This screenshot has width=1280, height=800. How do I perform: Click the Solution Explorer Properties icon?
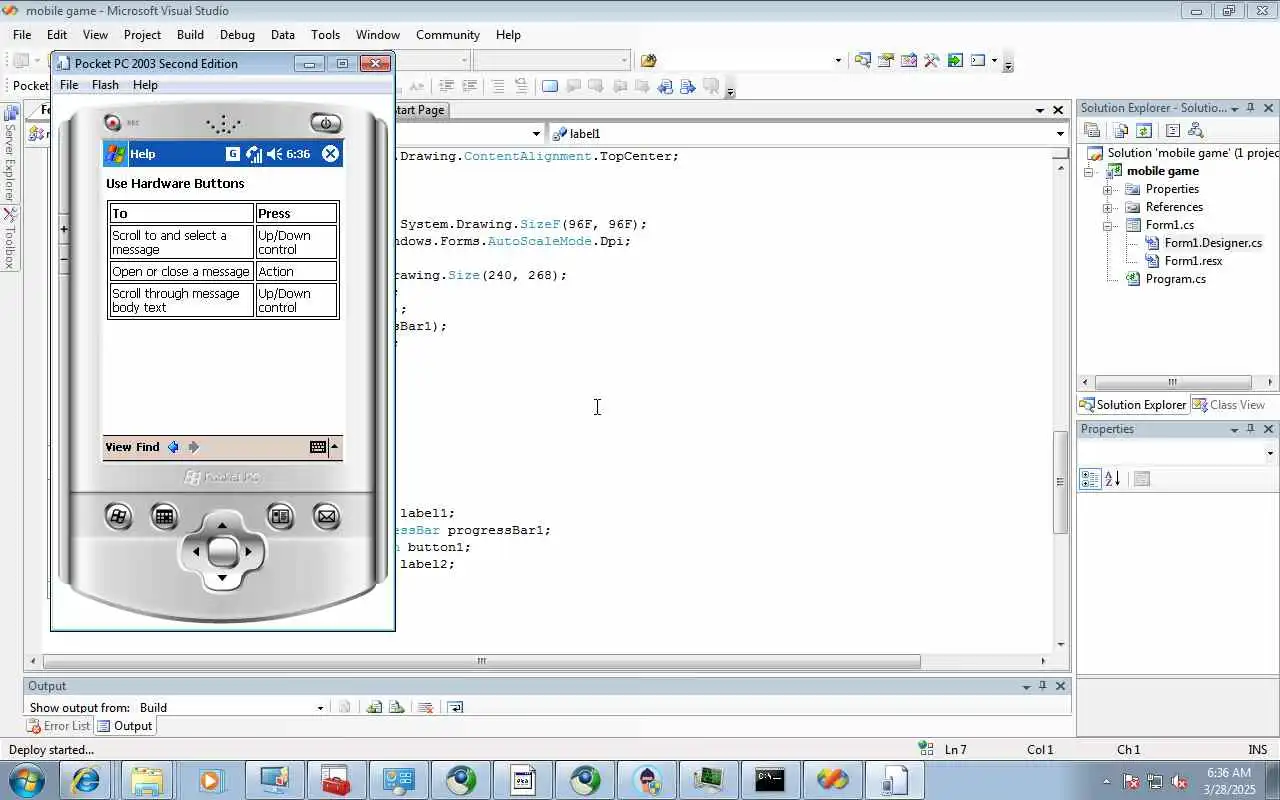coord(1092,131)
